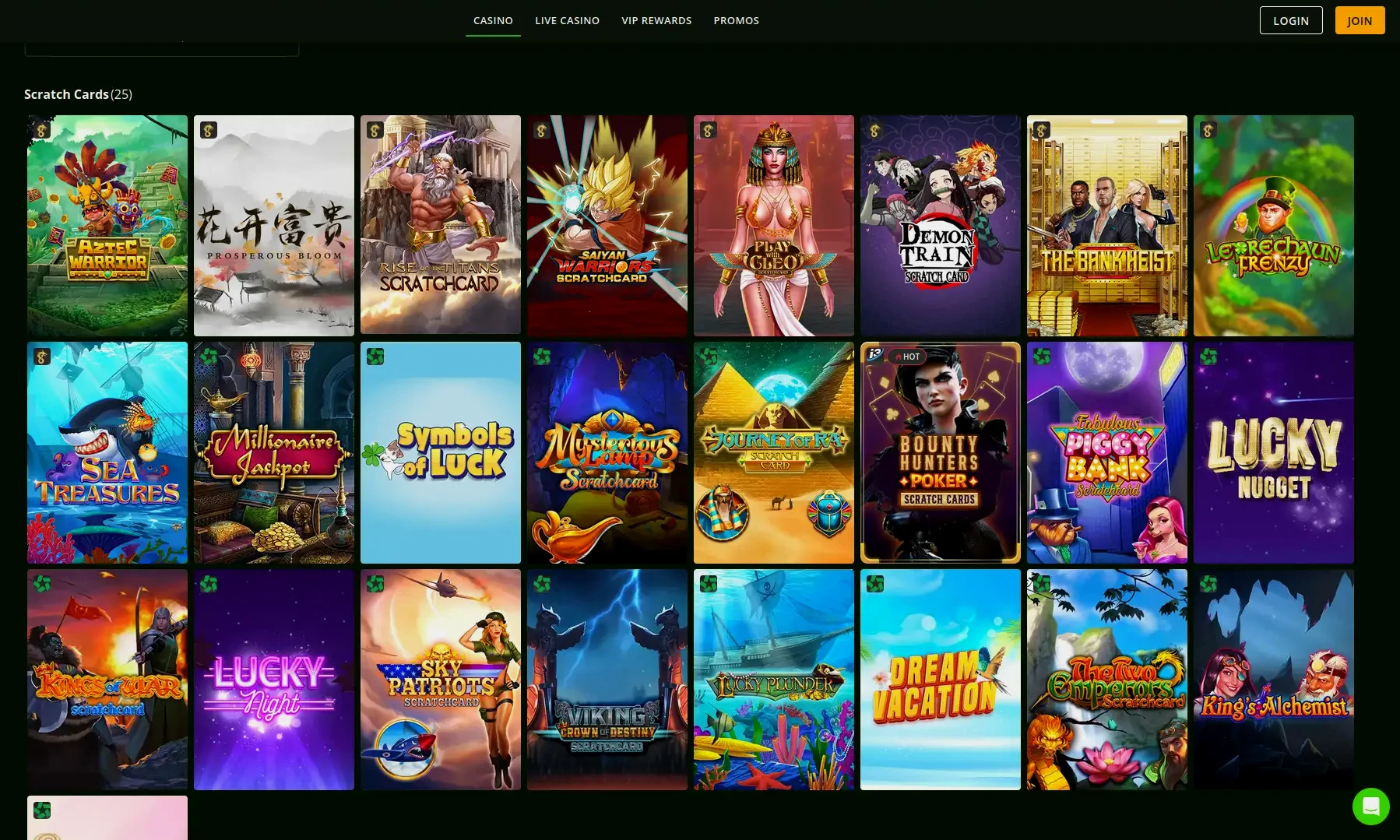Click the HOT flame badge on Bounty Hunters Poker

[x=908, y=357]
